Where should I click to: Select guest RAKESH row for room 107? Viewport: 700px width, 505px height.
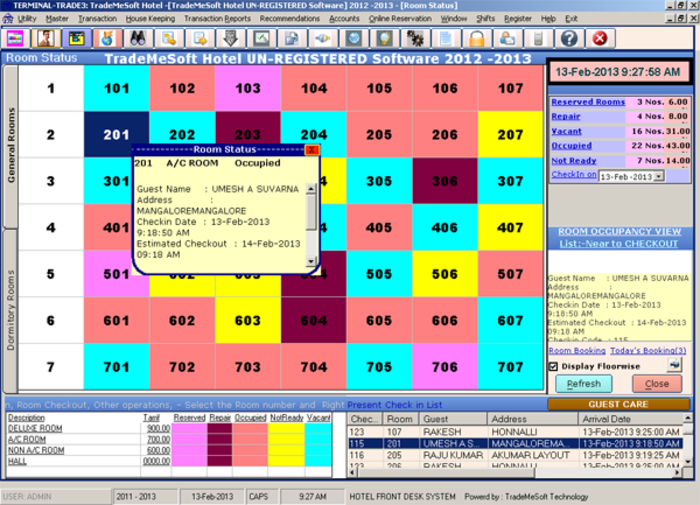pos(440,431)
